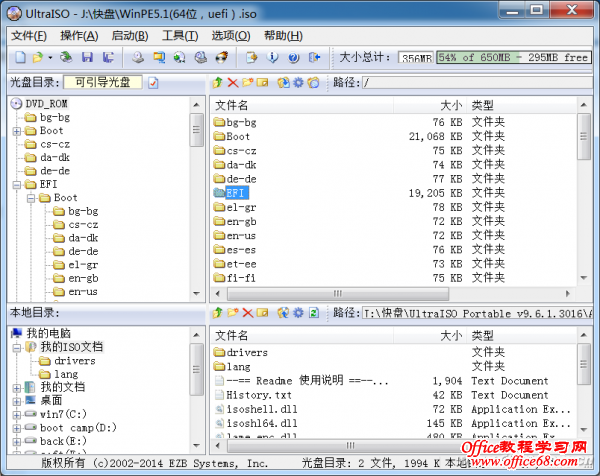Viewport: 600px width, 476px height.
Task: Click the Exit toolbar icon
Action: click(314, 57)
